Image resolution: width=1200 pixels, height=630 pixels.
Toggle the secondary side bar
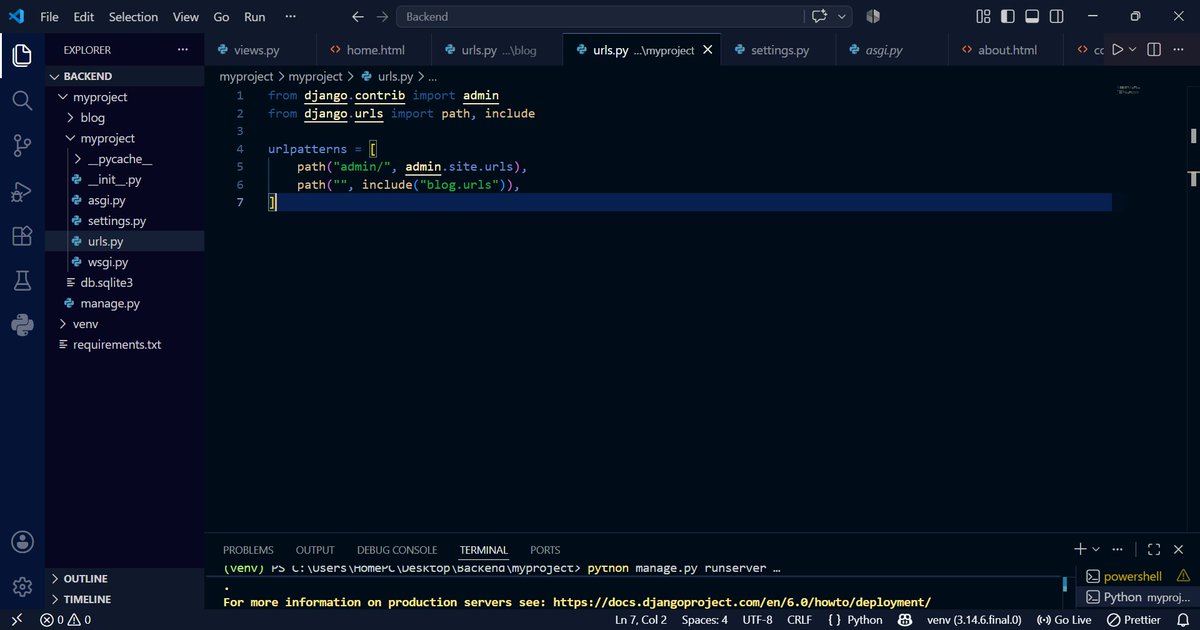point(1057,17)
